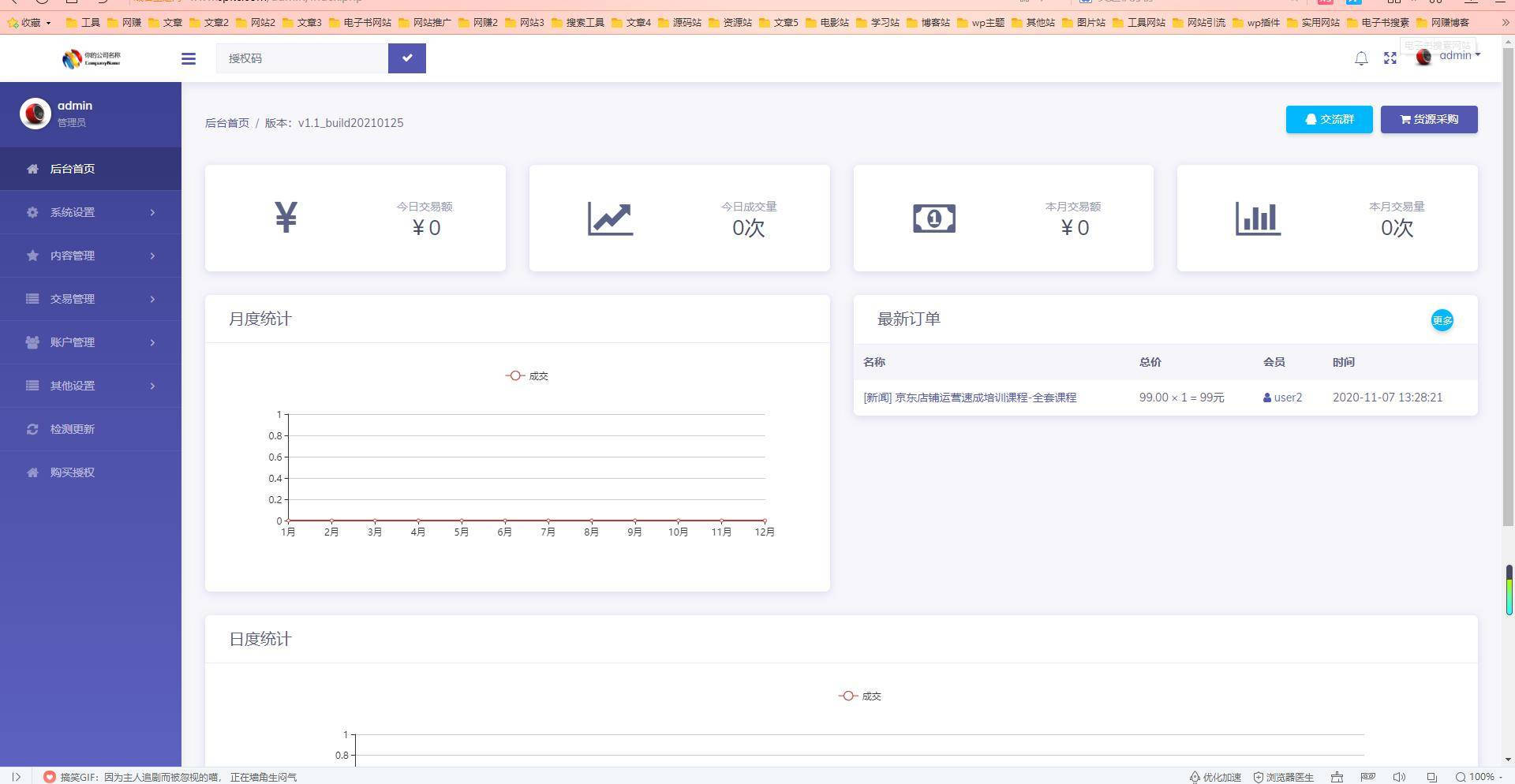1515x784 pixels.
Task: Click admin avatar in sidebar
Action: coord(36,114)
